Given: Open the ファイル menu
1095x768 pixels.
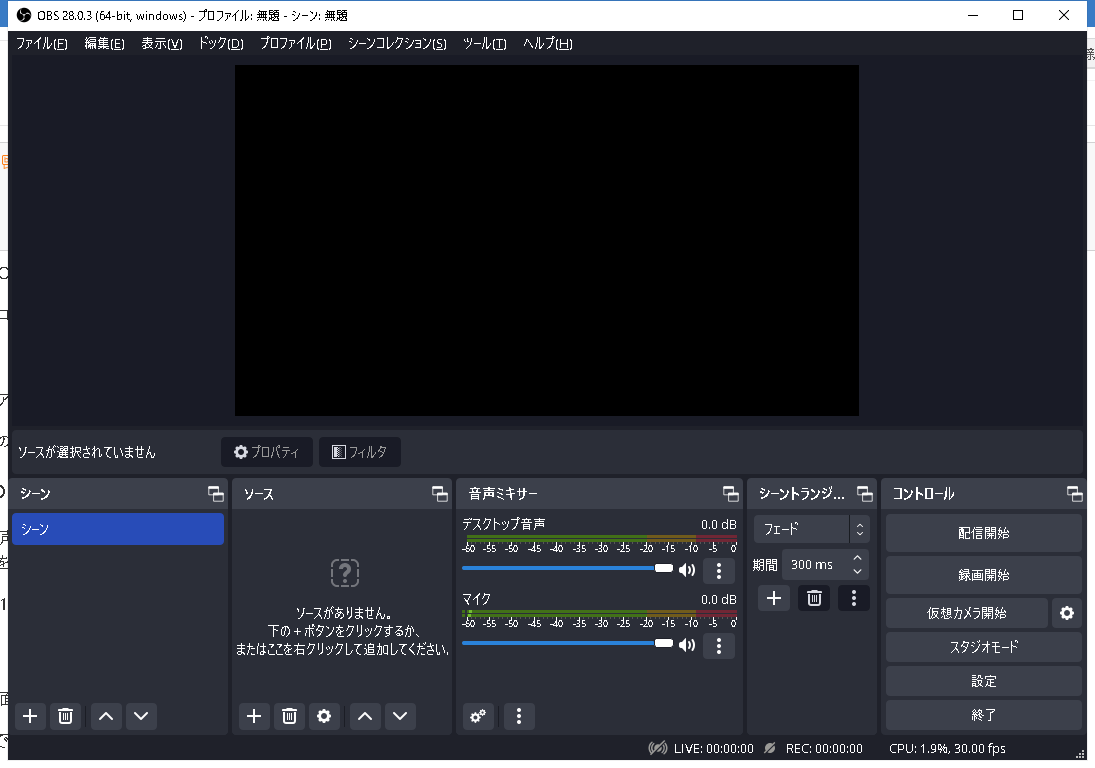Looking at the screenshot, I should tap(41, 44).
